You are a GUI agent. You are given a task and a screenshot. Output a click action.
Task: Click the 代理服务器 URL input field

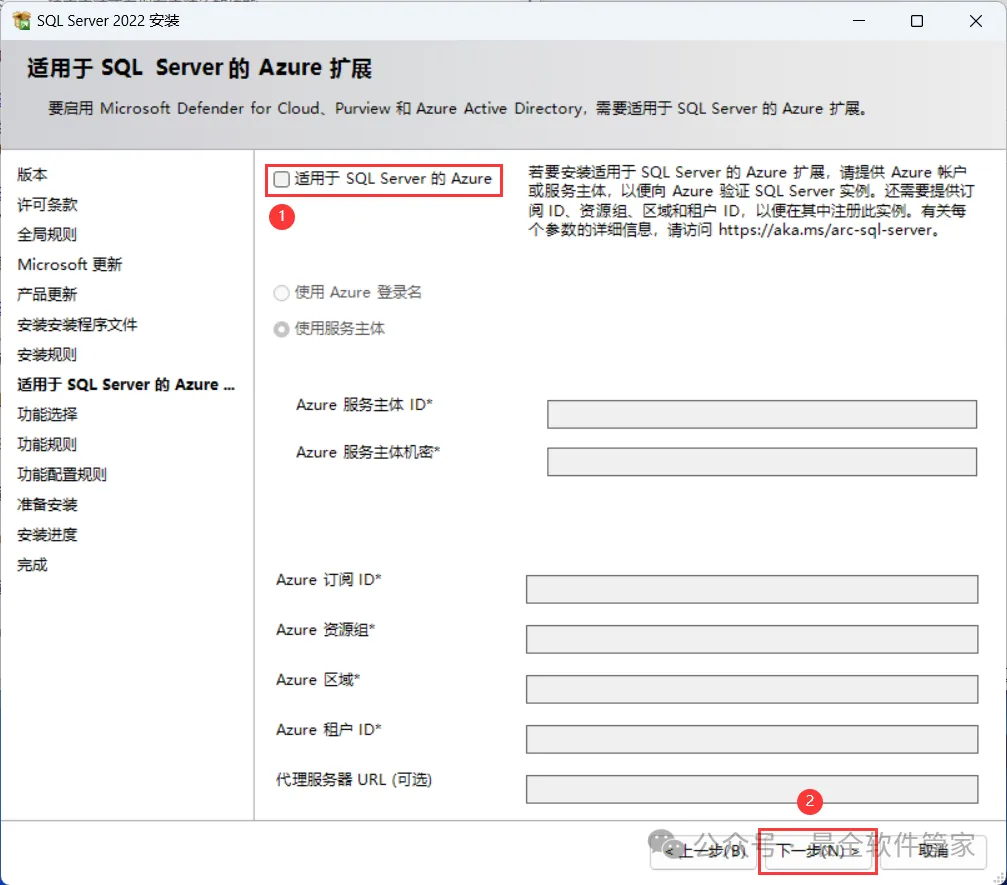click(x=751, y=789)
